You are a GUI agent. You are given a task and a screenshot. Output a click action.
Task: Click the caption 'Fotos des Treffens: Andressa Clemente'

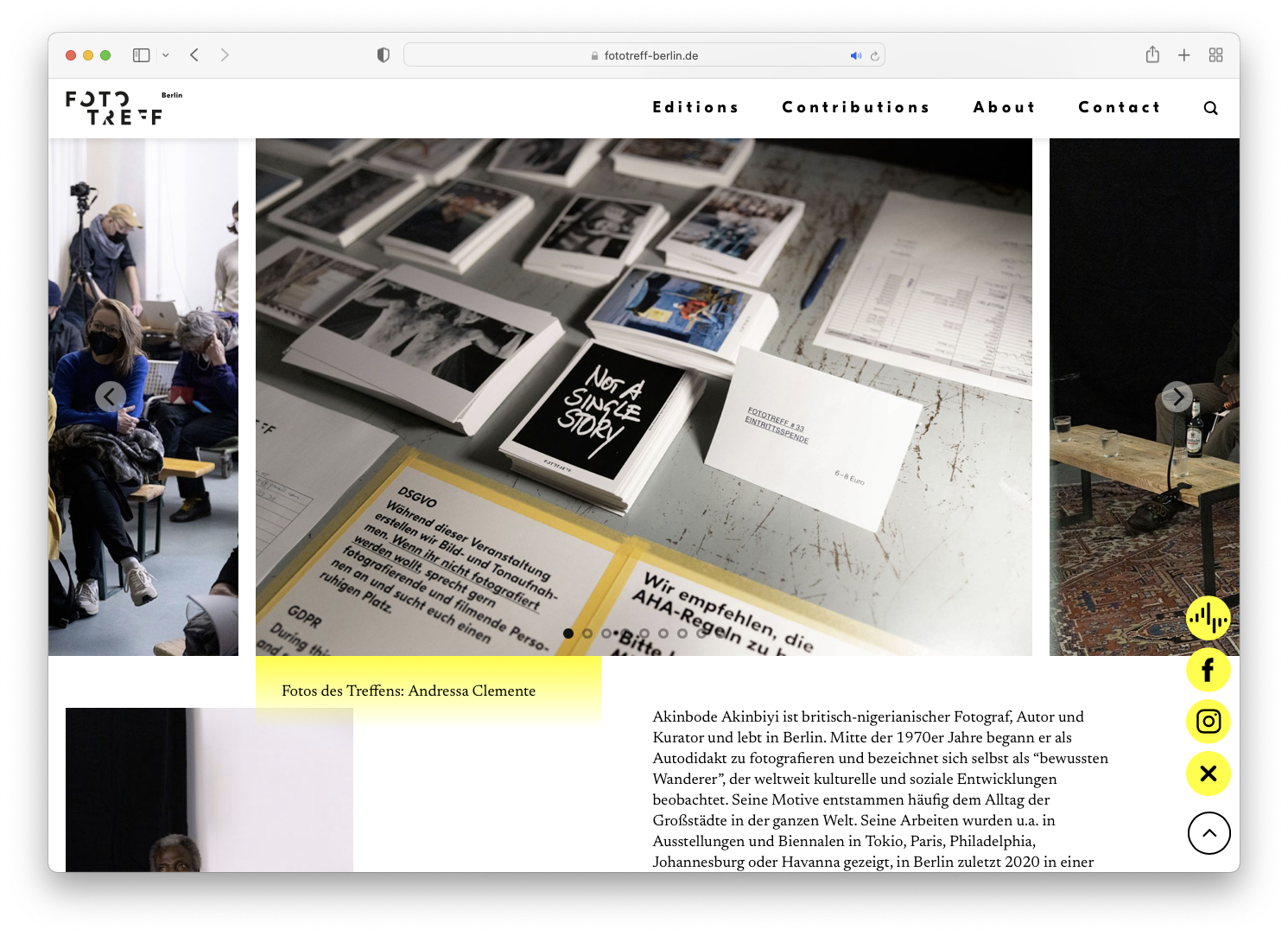click(409, 691)
